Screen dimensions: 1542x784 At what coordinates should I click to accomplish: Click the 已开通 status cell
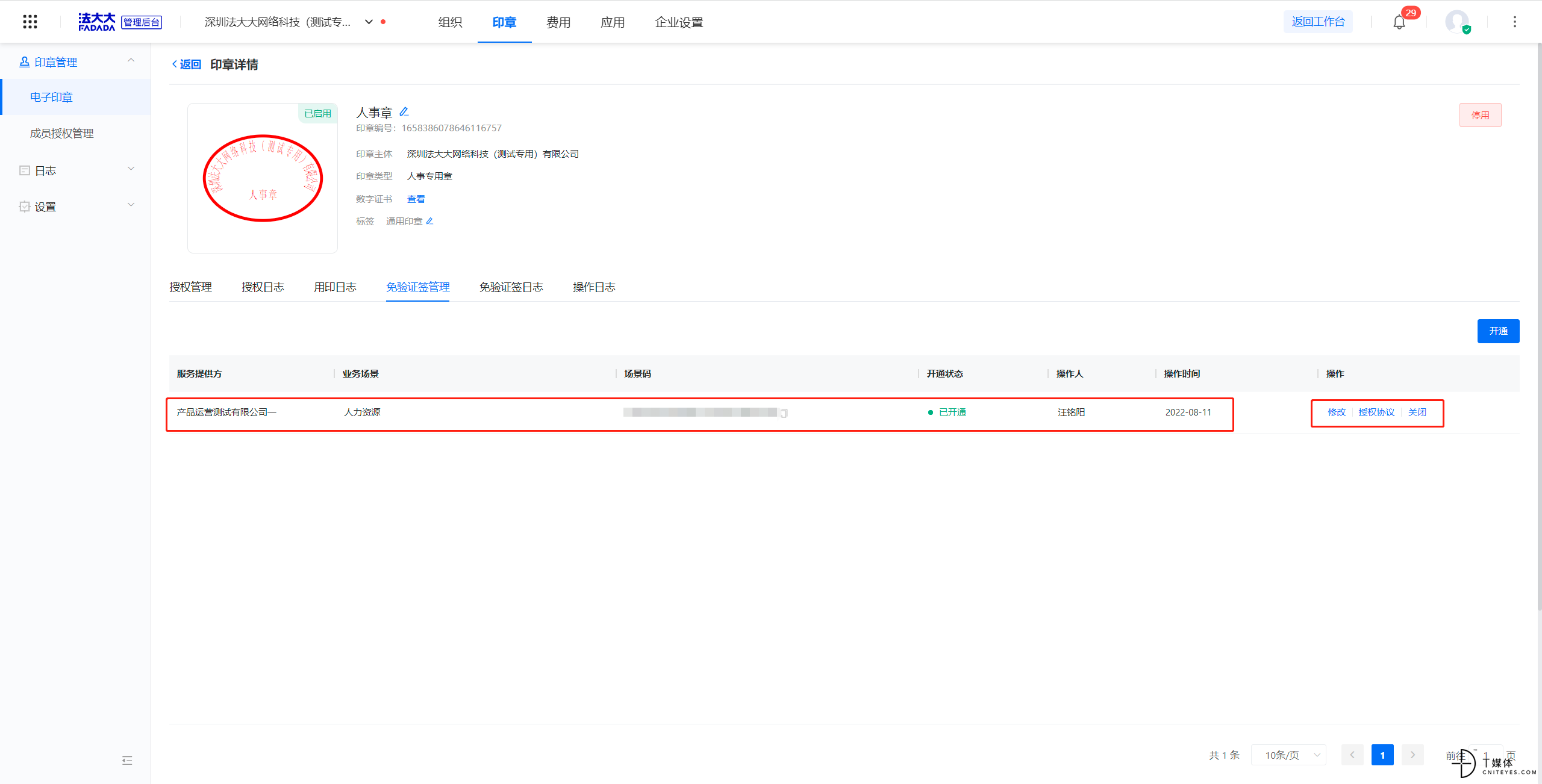pyautogui.click(x=947, y=412)
